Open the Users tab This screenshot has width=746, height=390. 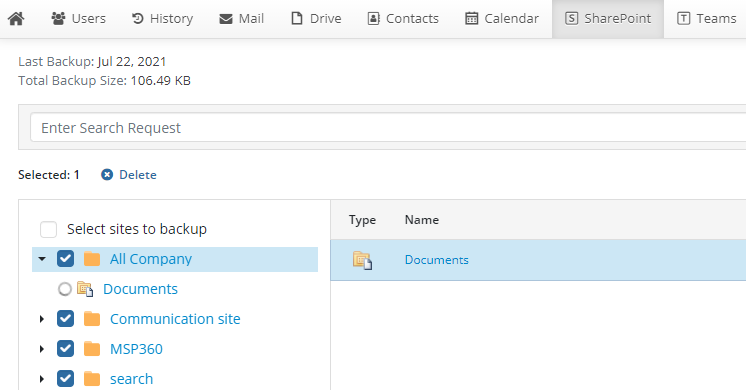(x=79, y=19)
